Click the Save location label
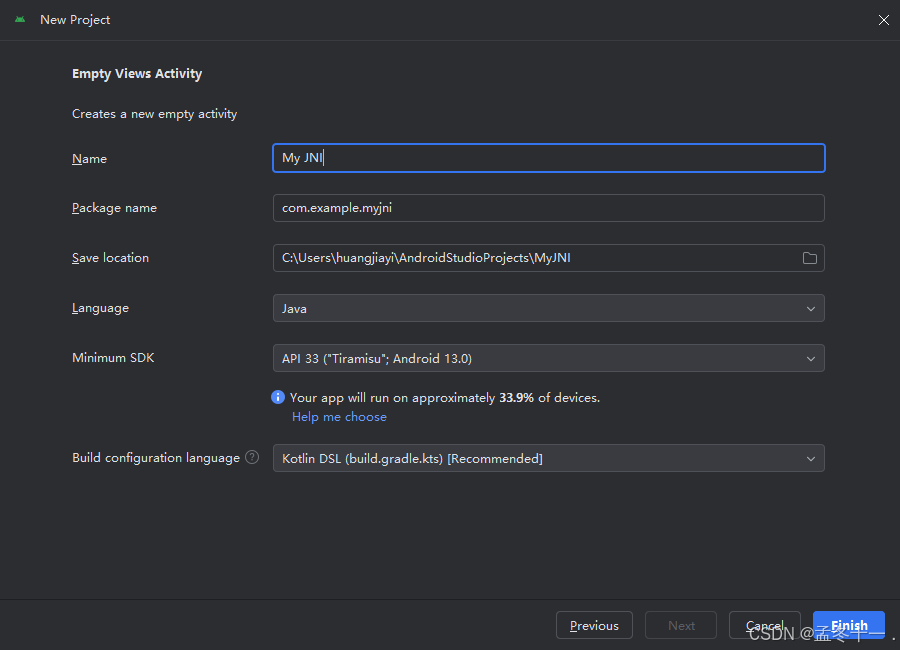 point(110,258)
